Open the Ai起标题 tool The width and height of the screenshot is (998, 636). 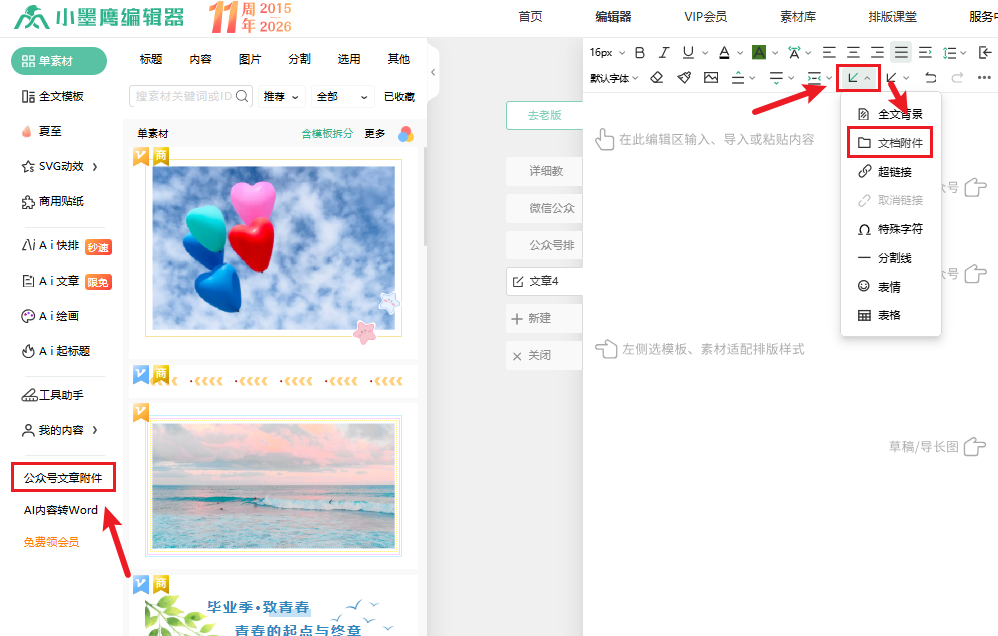coord(55,351)
